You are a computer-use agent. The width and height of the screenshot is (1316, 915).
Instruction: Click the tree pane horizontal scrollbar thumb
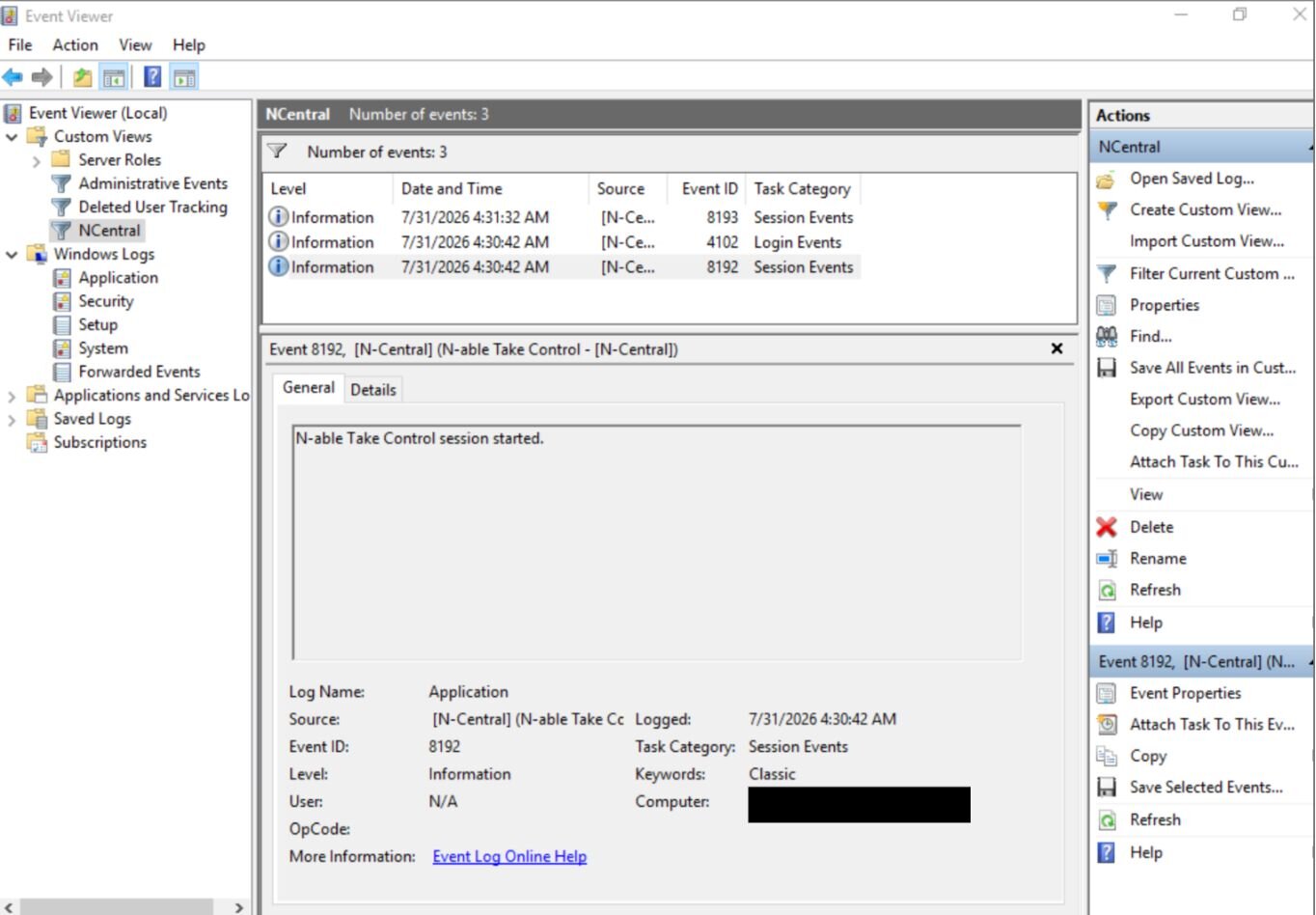pyautogui.click(x=117, y=907)
